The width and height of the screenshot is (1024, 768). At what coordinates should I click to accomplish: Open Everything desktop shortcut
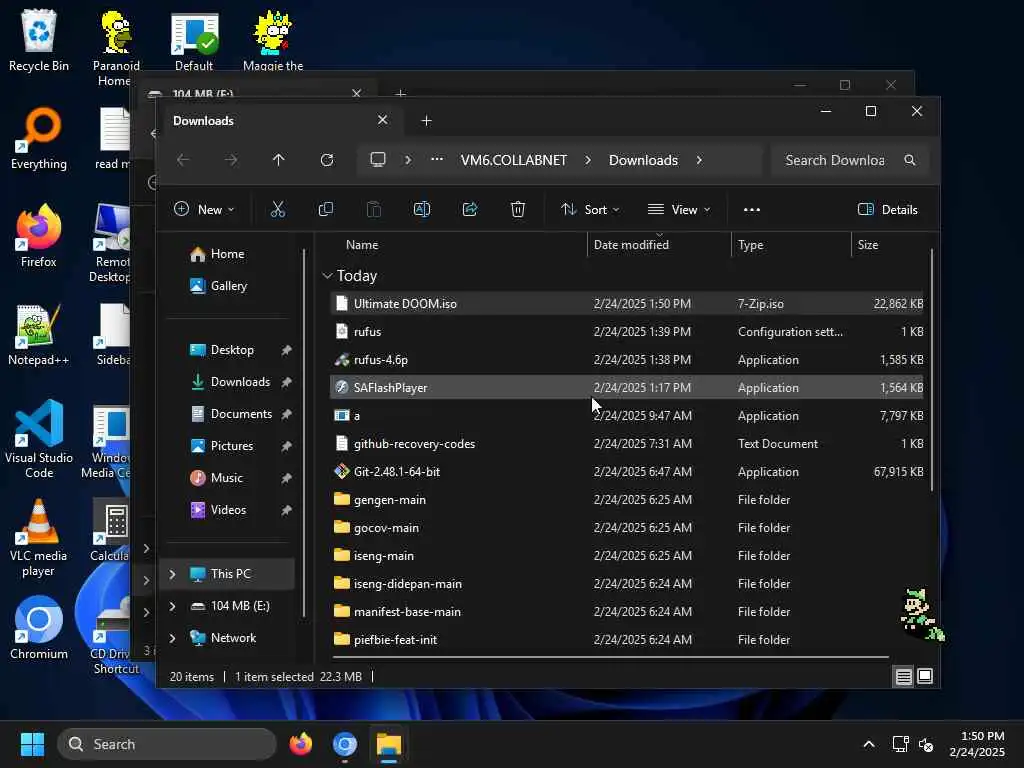click(x=39, y=138)
